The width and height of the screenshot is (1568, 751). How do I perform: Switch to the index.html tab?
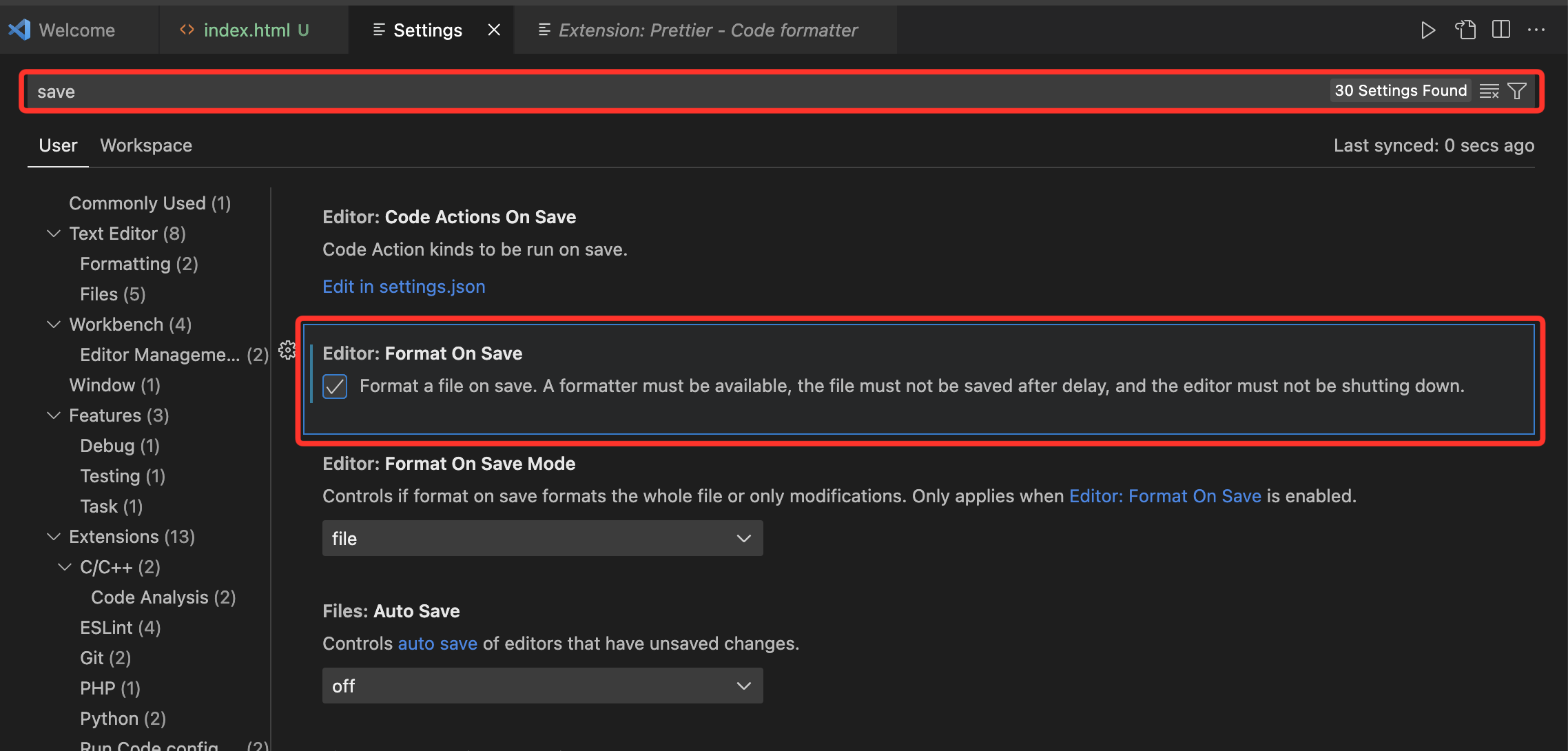tap(246, 30)
